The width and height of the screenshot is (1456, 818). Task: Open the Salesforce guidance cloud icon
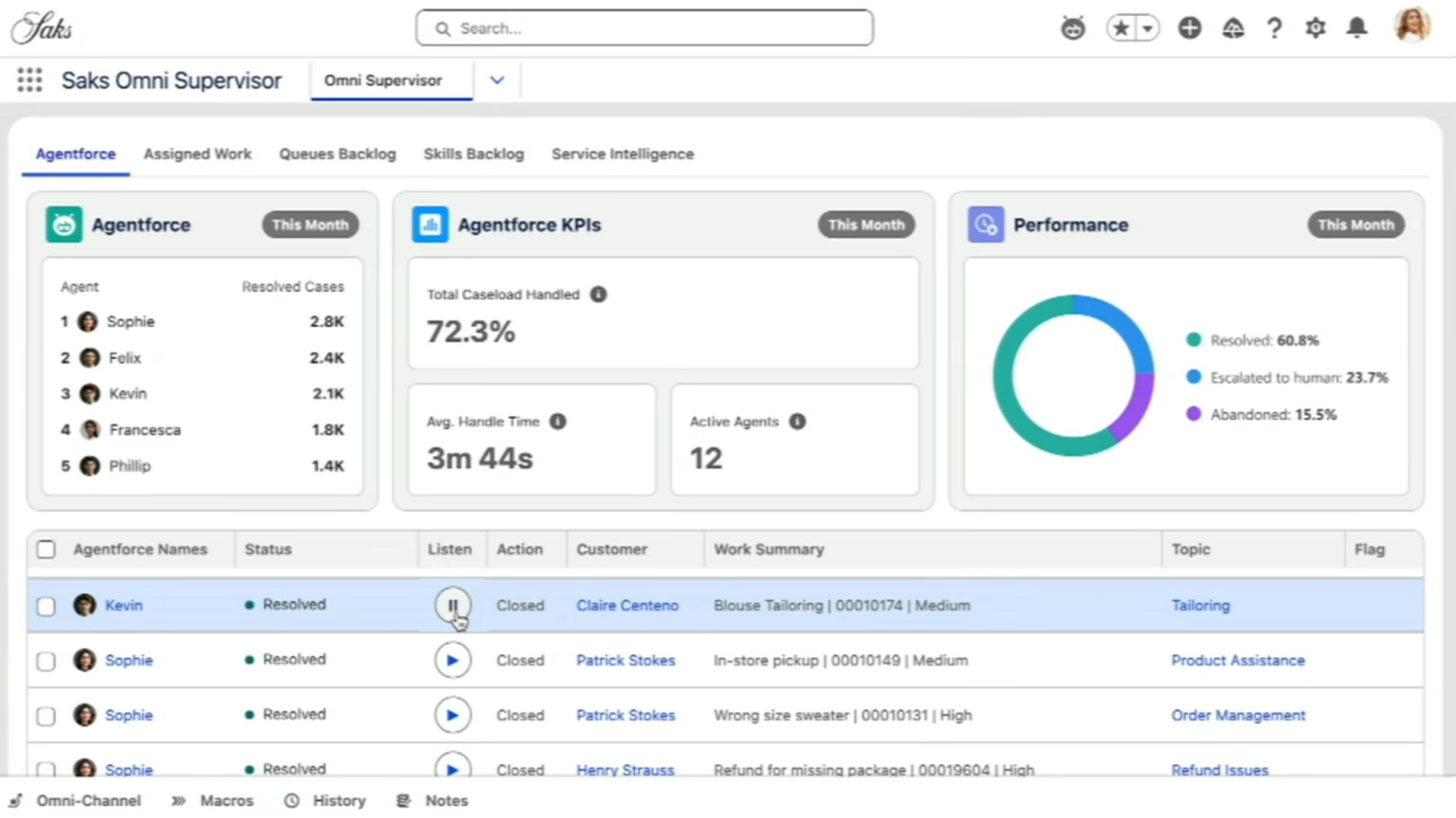1232,28
